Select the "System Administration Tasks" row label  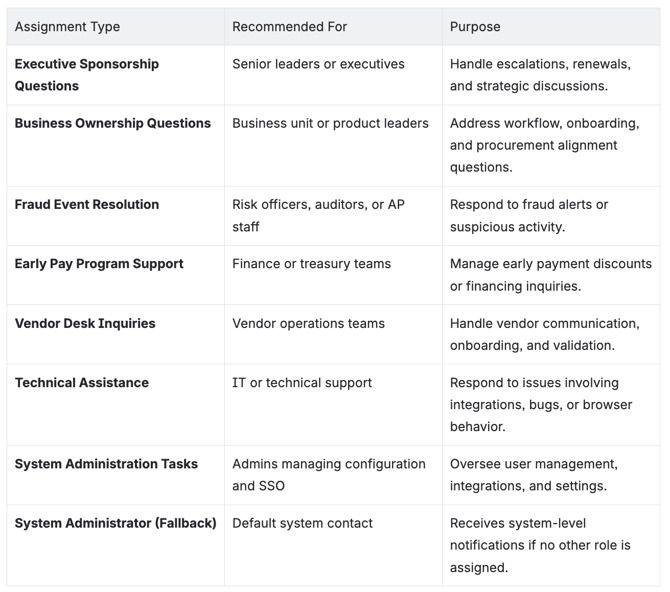106,464
